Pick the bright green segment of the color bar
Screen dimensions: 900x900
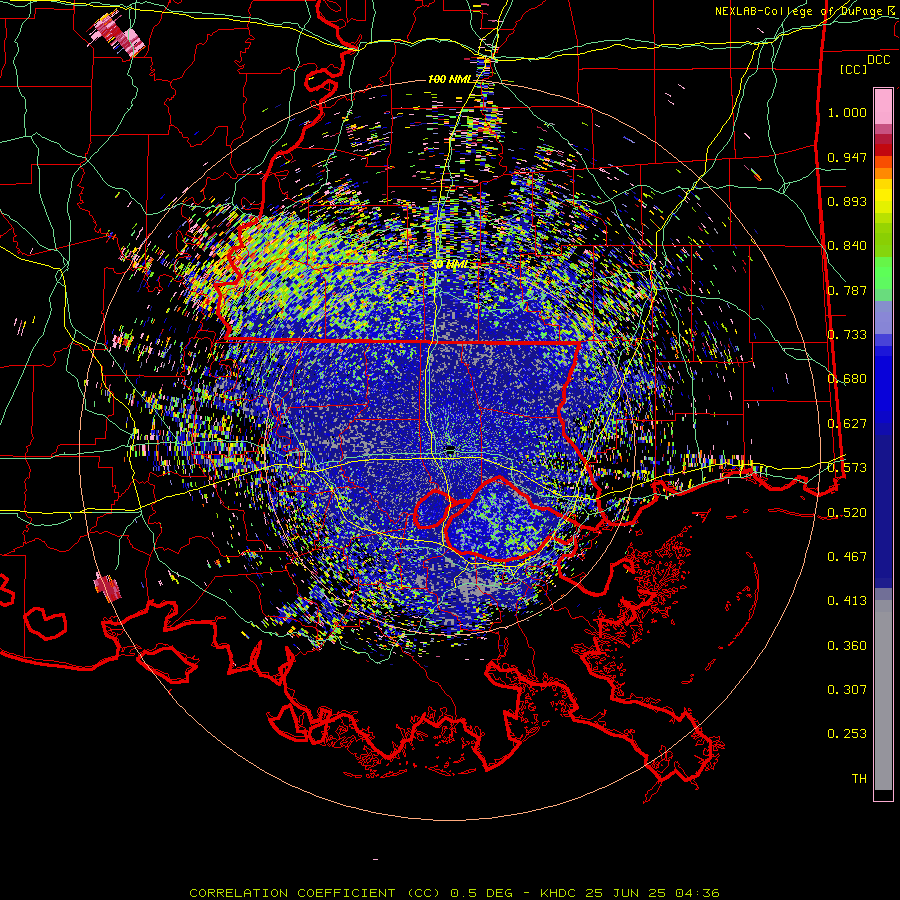click(x=883, y=272)
